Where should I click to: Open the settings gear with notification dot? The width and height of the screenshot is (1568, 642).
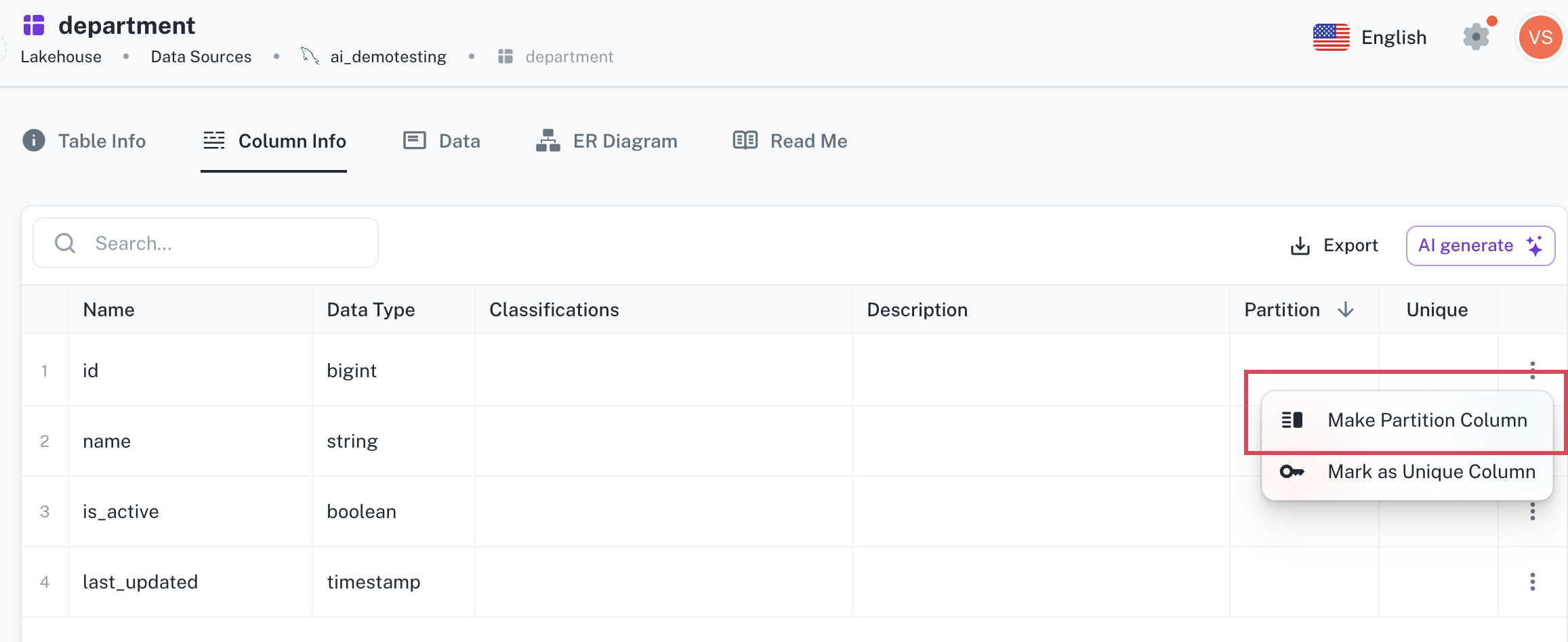pyautogui.click(x=1477, y=36)
